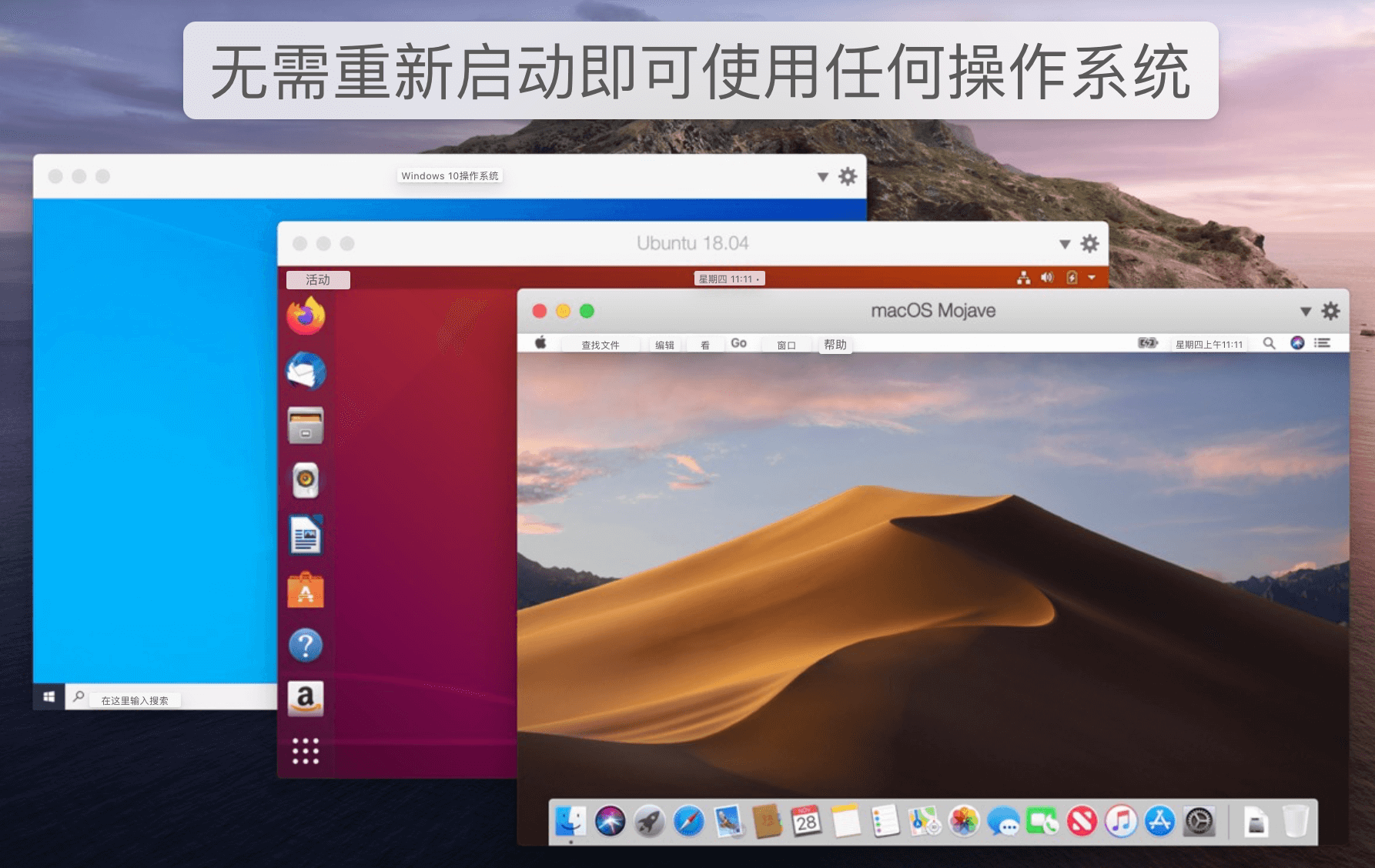Image resolution: width=1375 pixels, height=868 pixels.
Task: Open App Store in the Mojave dock
Action: pos(1160,822)
